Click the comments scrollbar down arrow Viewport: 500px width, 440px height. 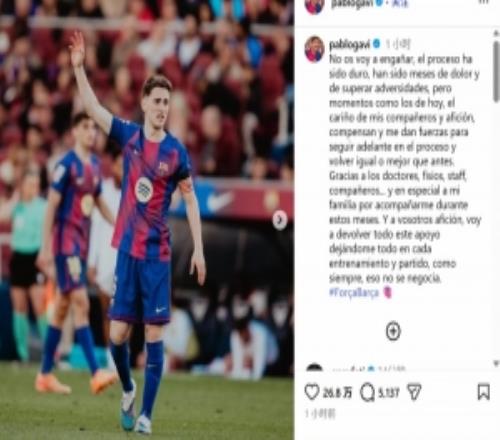pyautogui.click(x=496, y=363)
